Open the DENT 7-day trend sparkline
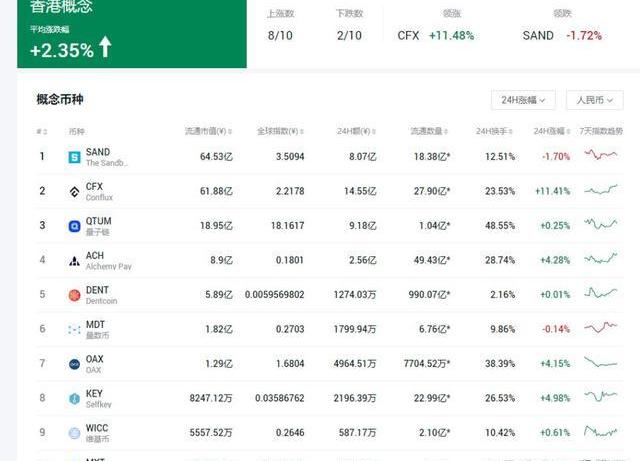The width and height of the screenshot is (640, 461). 600,292
